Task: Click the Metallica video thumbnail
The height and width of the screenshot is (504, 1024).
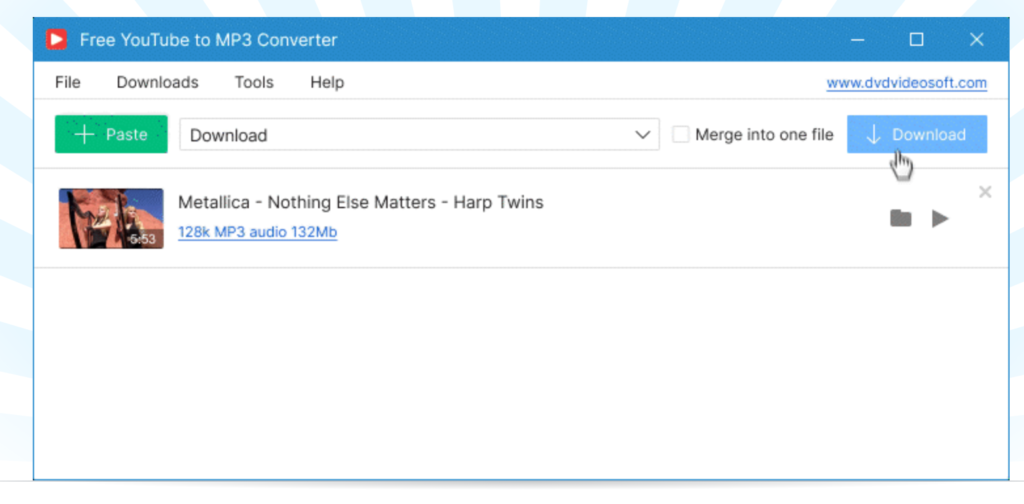Action: click(x=111, y=219)
